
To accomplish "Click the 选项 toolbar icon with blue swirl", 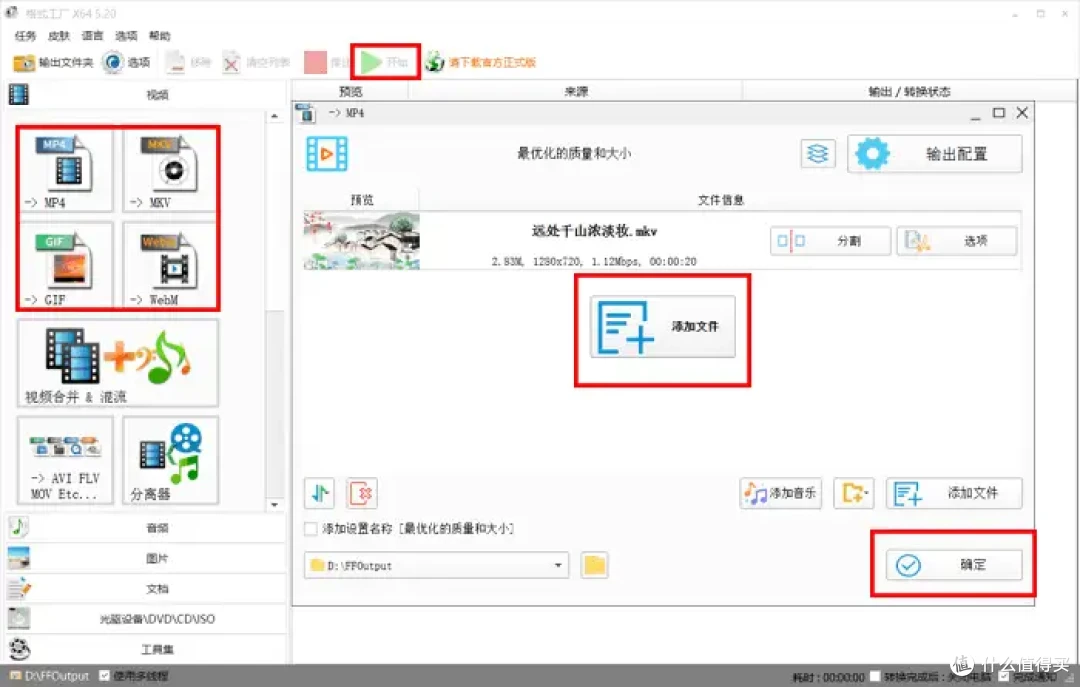I will [126, 63].
